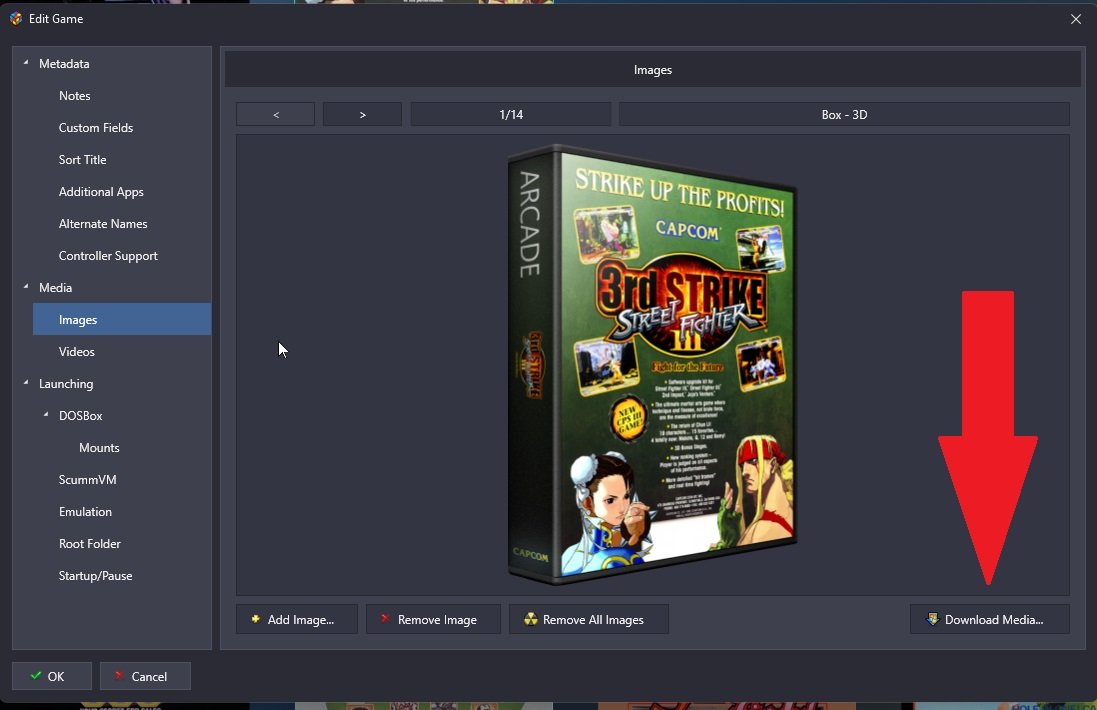Collapse the DOSBox tree node
The image size is (1097, 710).
point(46,415)
